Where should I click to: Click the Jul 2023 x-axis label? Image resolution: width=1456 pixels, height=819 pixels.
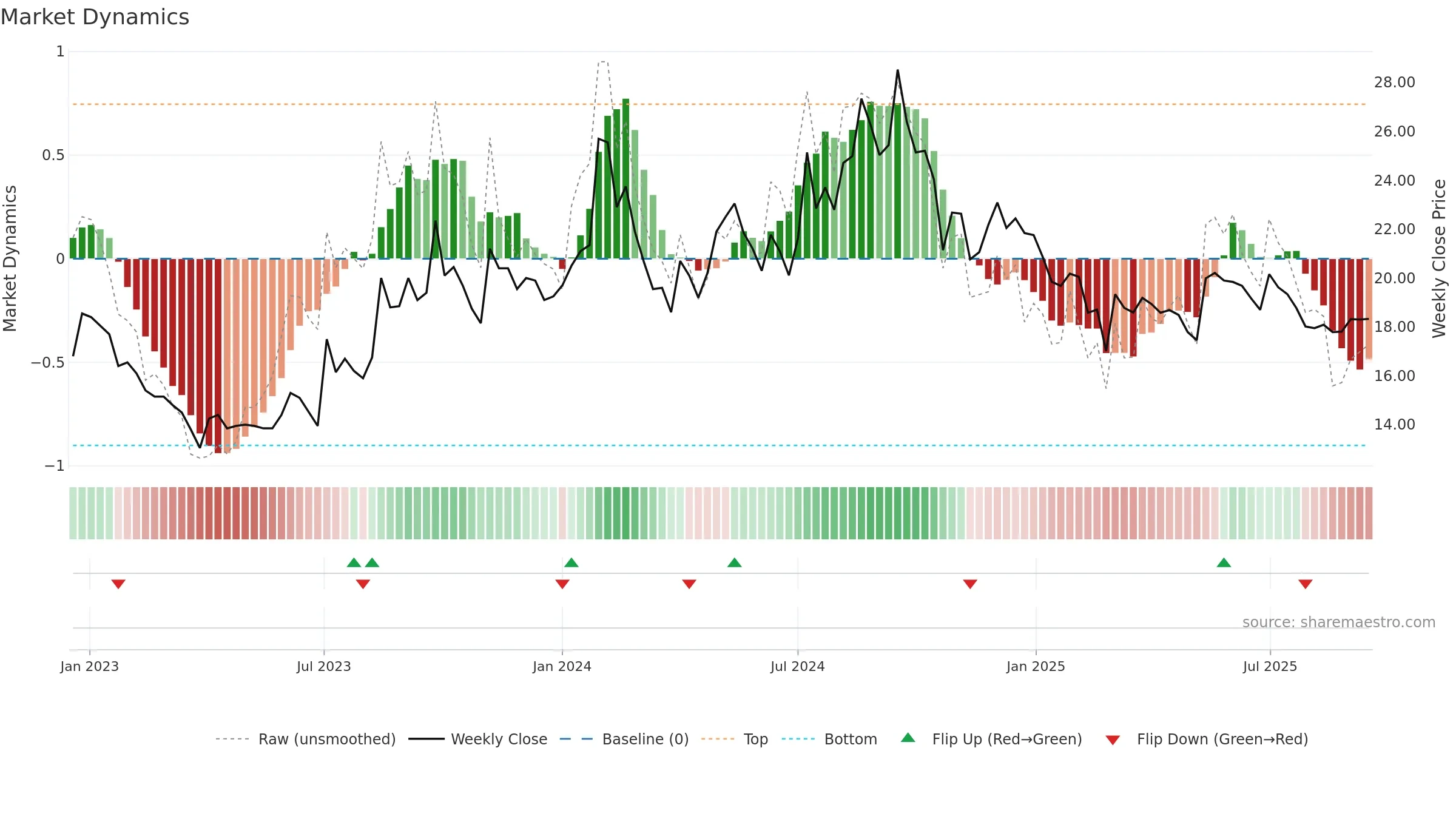324,666
